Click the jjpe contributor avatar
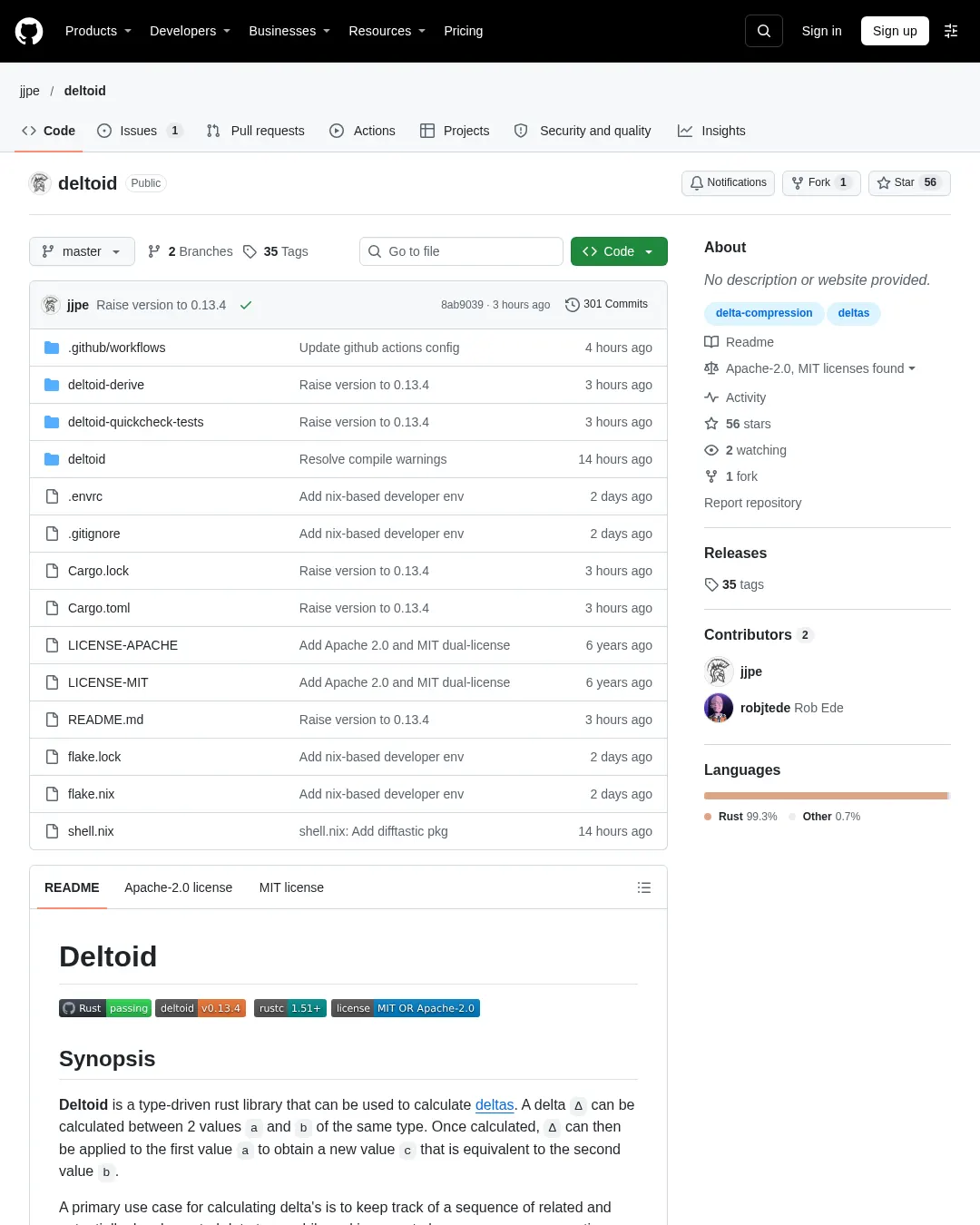This screenshot has width=980, height=1225. pos(719,671)
